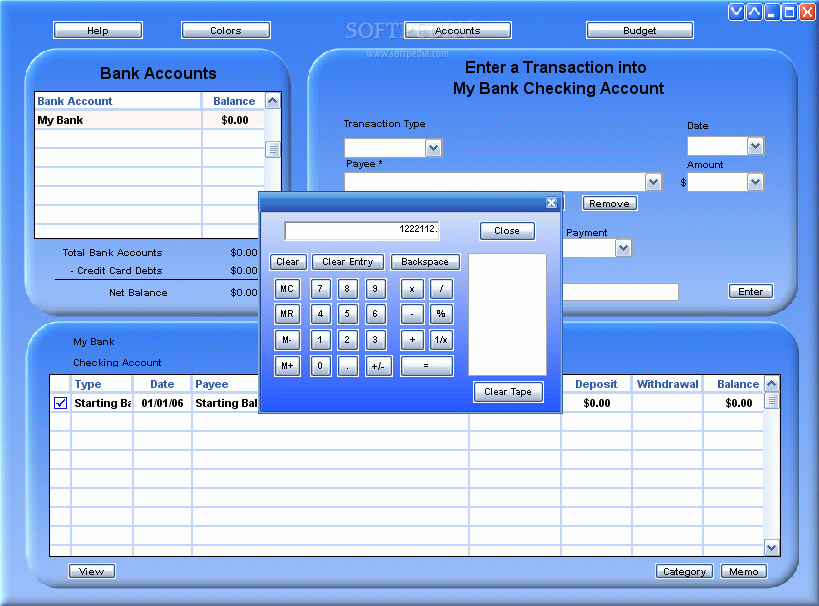The width and height of the screenshot is (819, 606).
Task: Open the Amount dropdown arrow
Action: (x=755, y=182)
